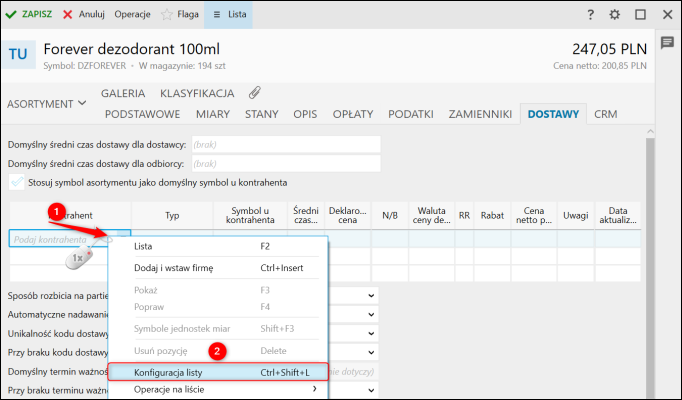Click supplier average delivery time field
Screen dimensions: 682x400
[286, 144]
